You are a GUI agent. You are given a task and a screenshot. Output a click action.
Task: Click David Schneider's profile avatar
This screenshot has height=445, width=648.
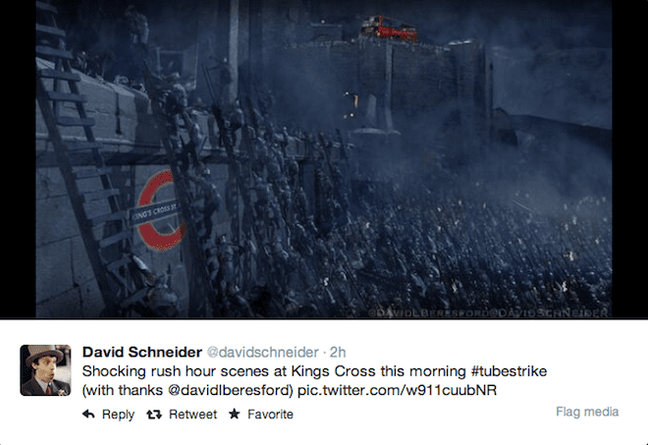(x=45, y=370)
